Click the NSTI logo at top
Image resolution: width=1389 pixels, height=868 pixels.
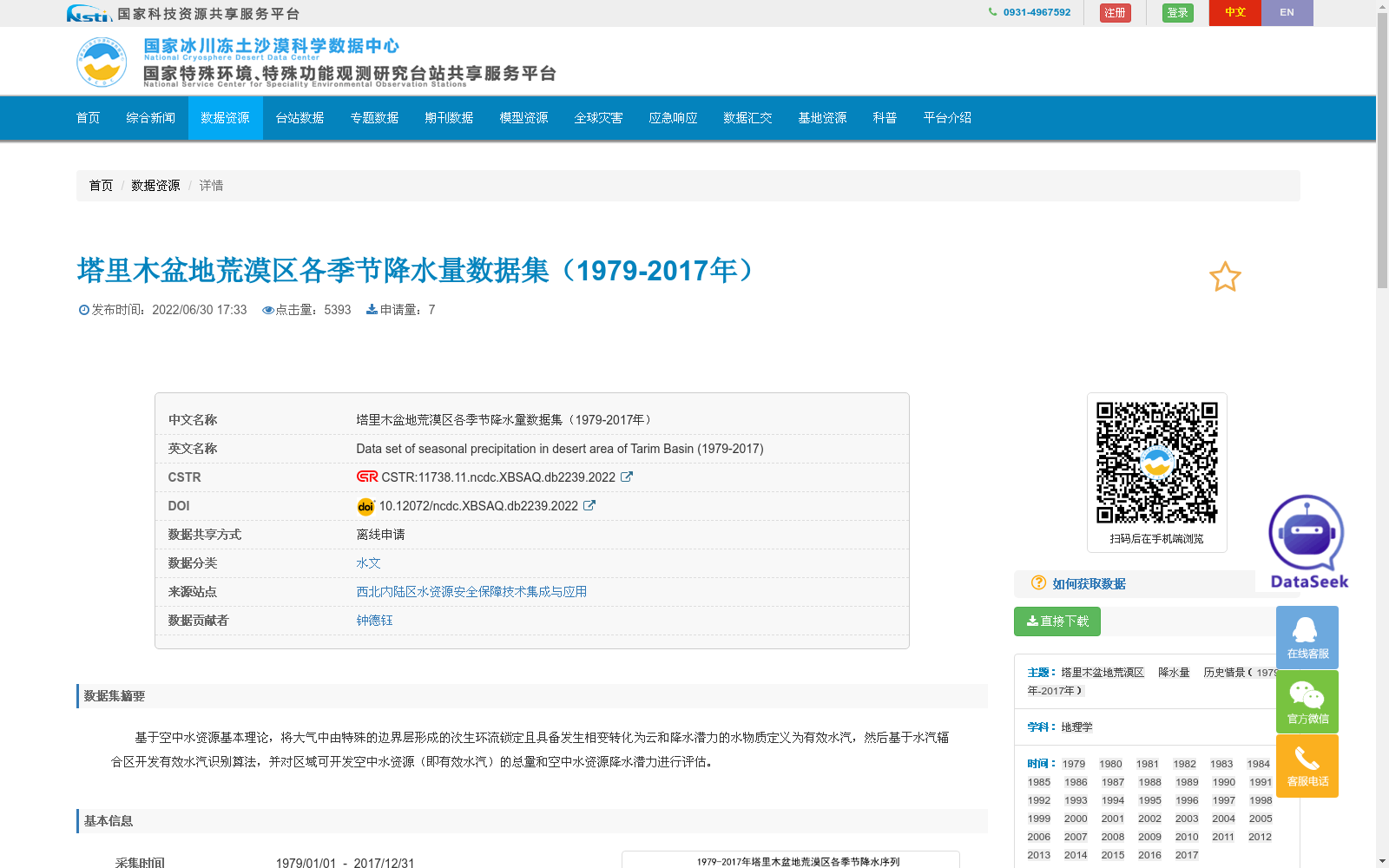[89, 14]
